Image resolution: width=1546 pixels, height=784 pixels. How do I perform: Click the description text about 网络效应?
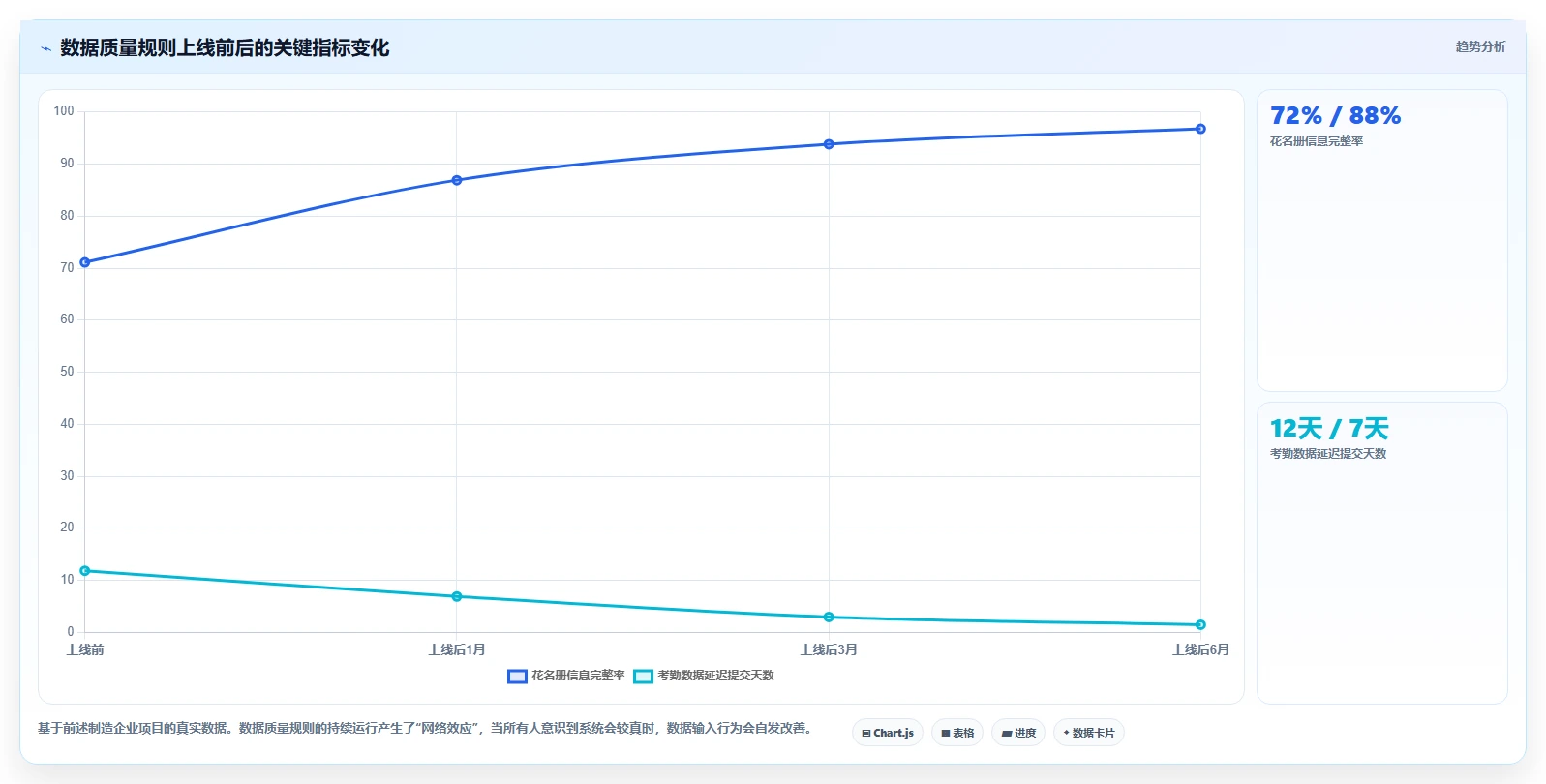pos(427,728)
